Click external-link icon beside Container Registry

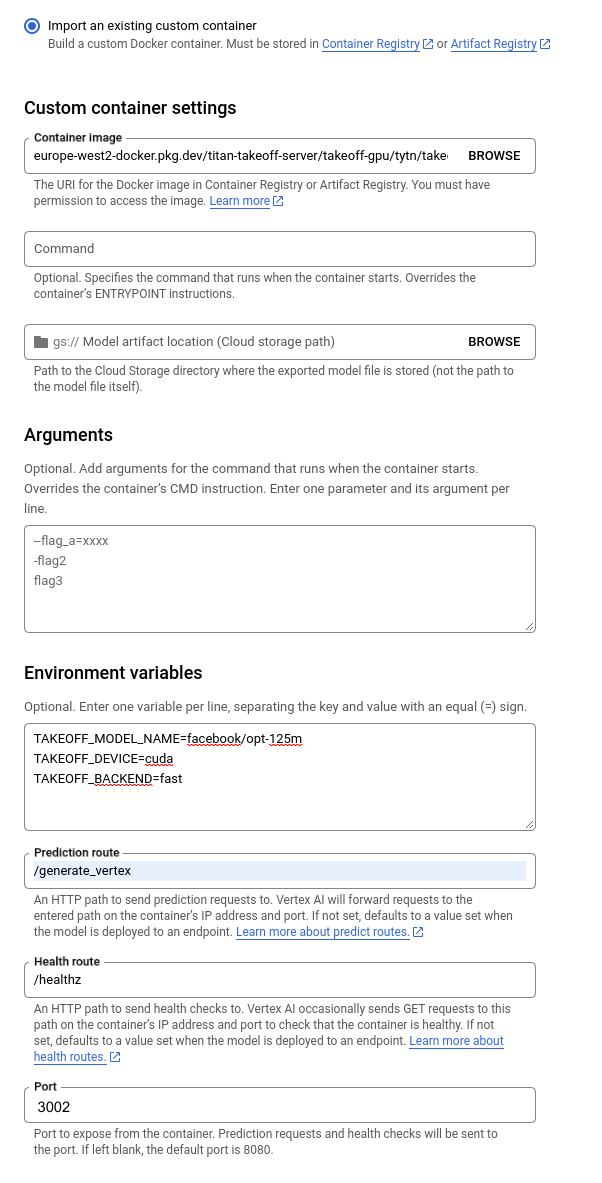428,45
